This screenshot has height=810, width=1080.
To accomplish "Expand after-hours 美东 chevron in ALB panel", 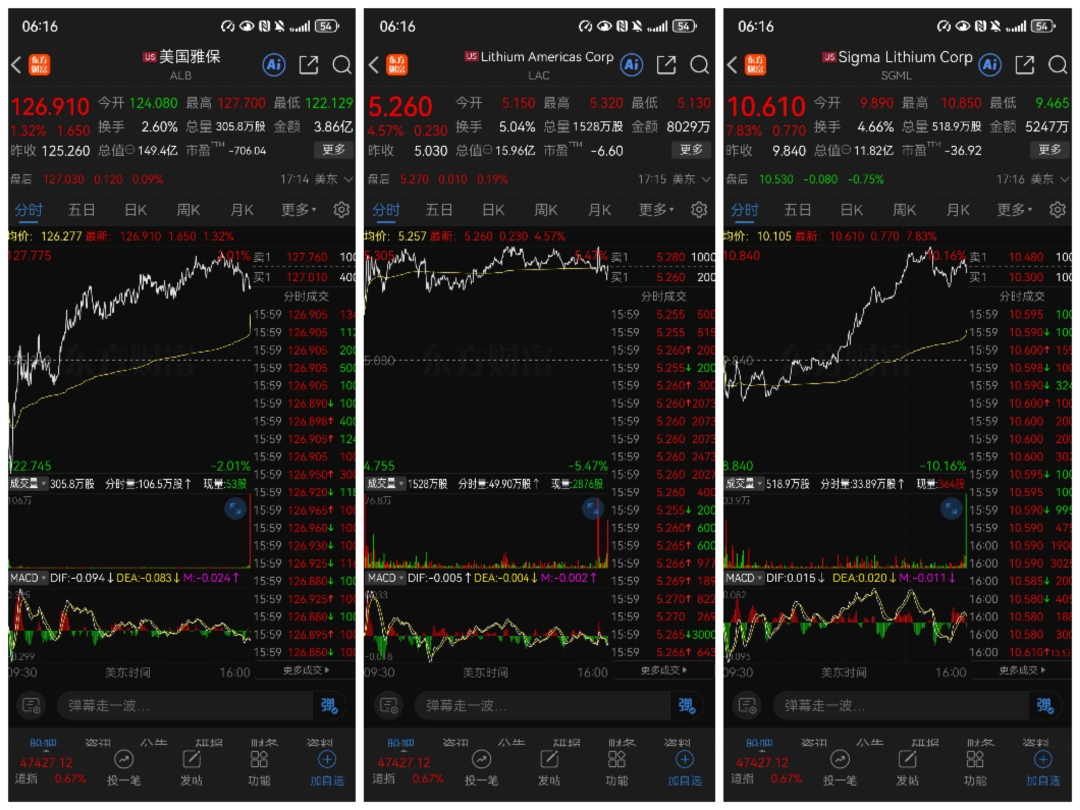I will [x=349, y=179].
